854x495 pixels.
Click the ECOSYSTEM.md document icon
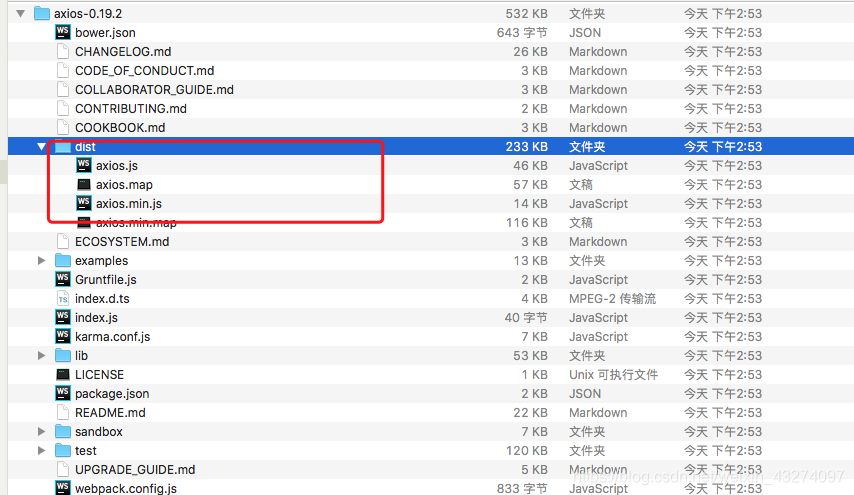point(63,241)
